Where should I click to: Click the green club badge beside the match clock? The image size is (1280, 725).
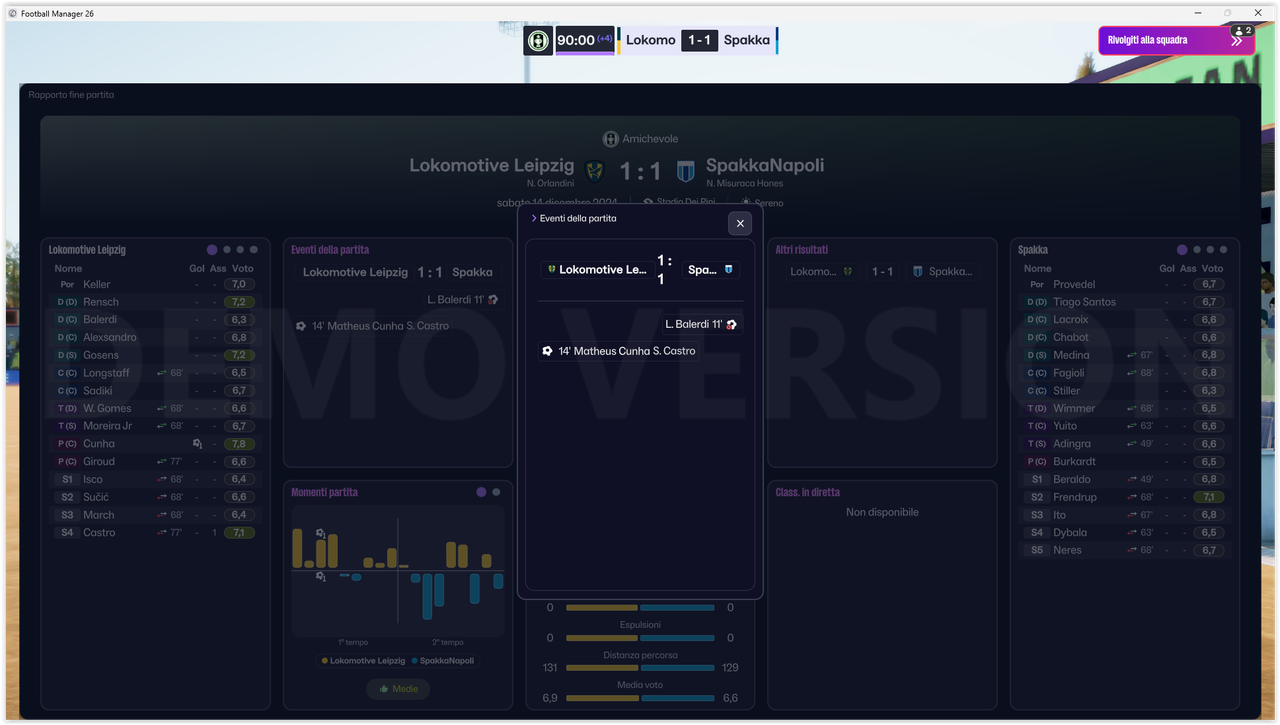coord(539,41)
